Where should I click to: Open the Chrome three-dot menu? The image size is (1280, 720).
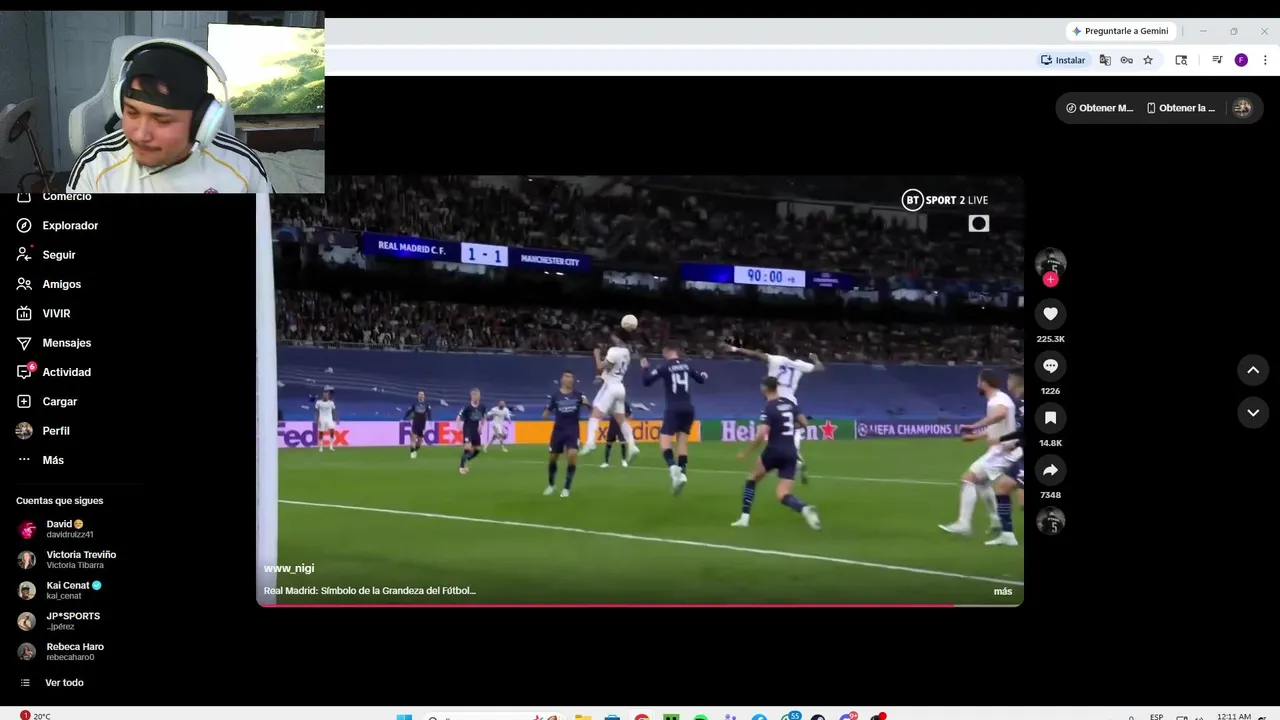1265,60
